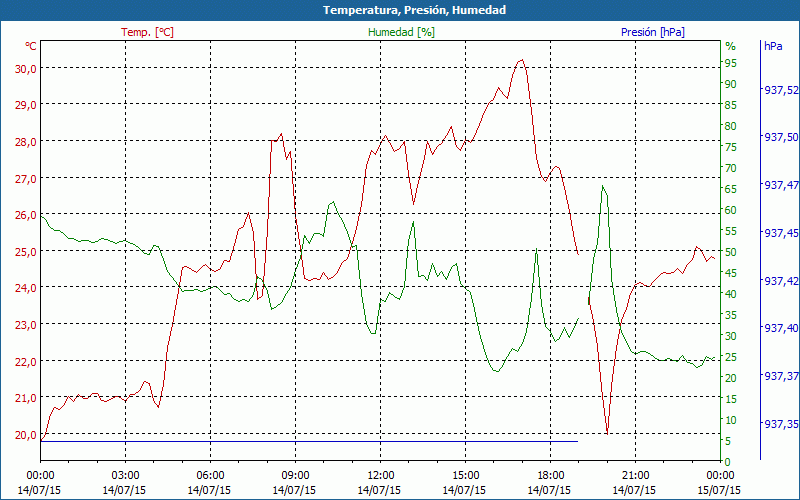The image size is (800, 500).
Task: Click the blue hPa unit label
Action: click(x=773, y=46)
